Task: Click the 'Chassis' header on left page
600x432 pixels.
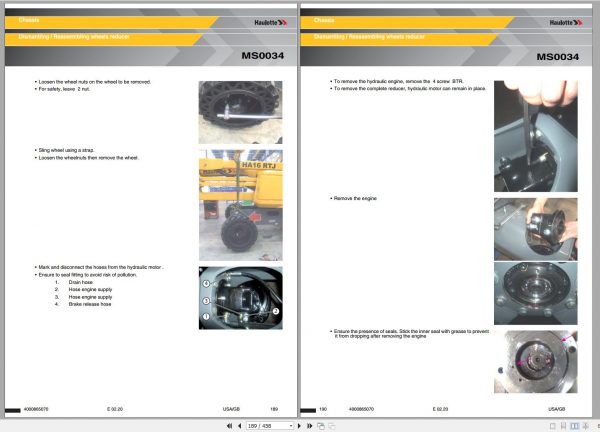Action: (29, 20)
